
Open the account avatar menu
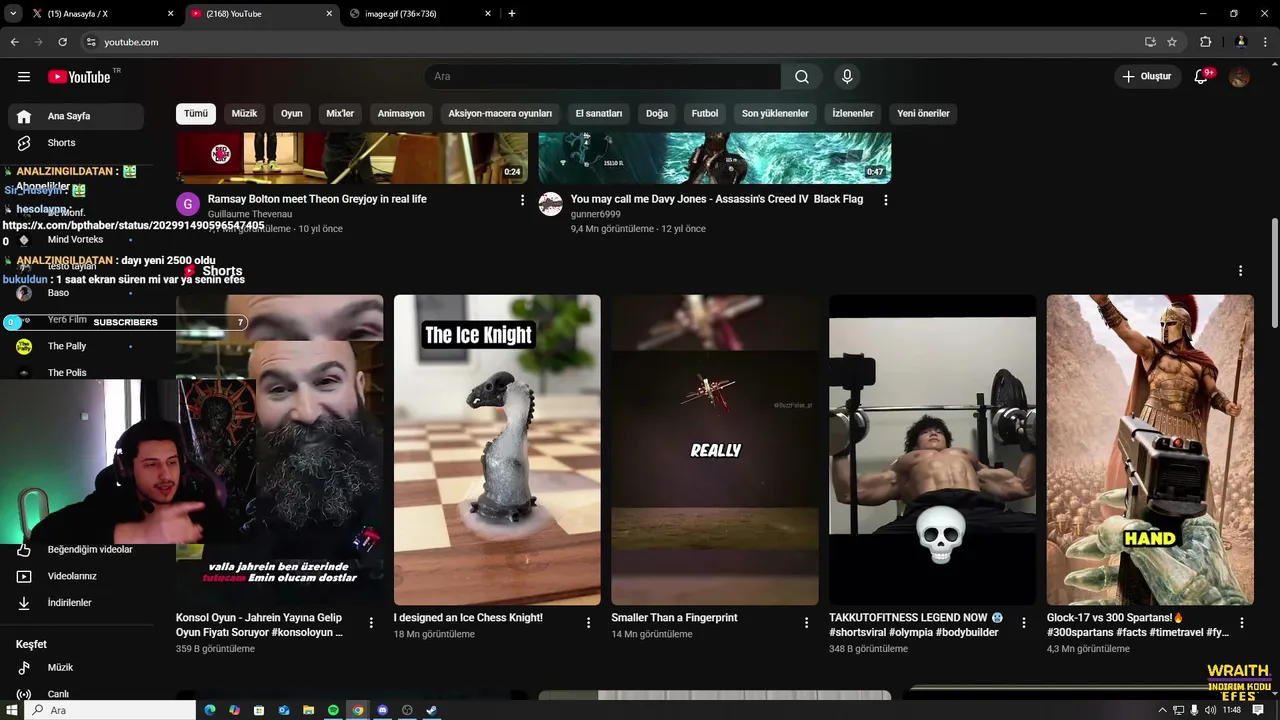point(1239,77)
